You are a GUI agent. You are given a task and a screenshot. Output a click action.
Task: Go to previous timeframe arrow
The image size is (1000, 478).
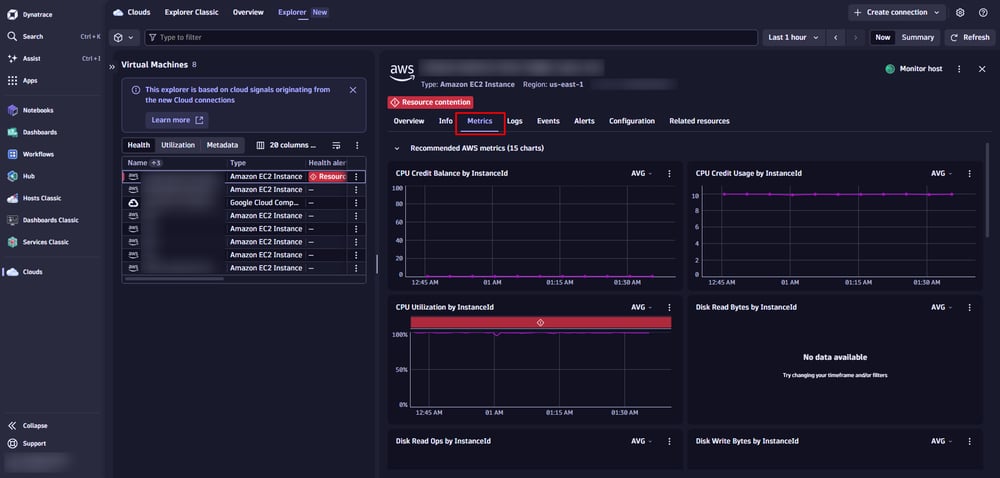(x=835, y=38)
